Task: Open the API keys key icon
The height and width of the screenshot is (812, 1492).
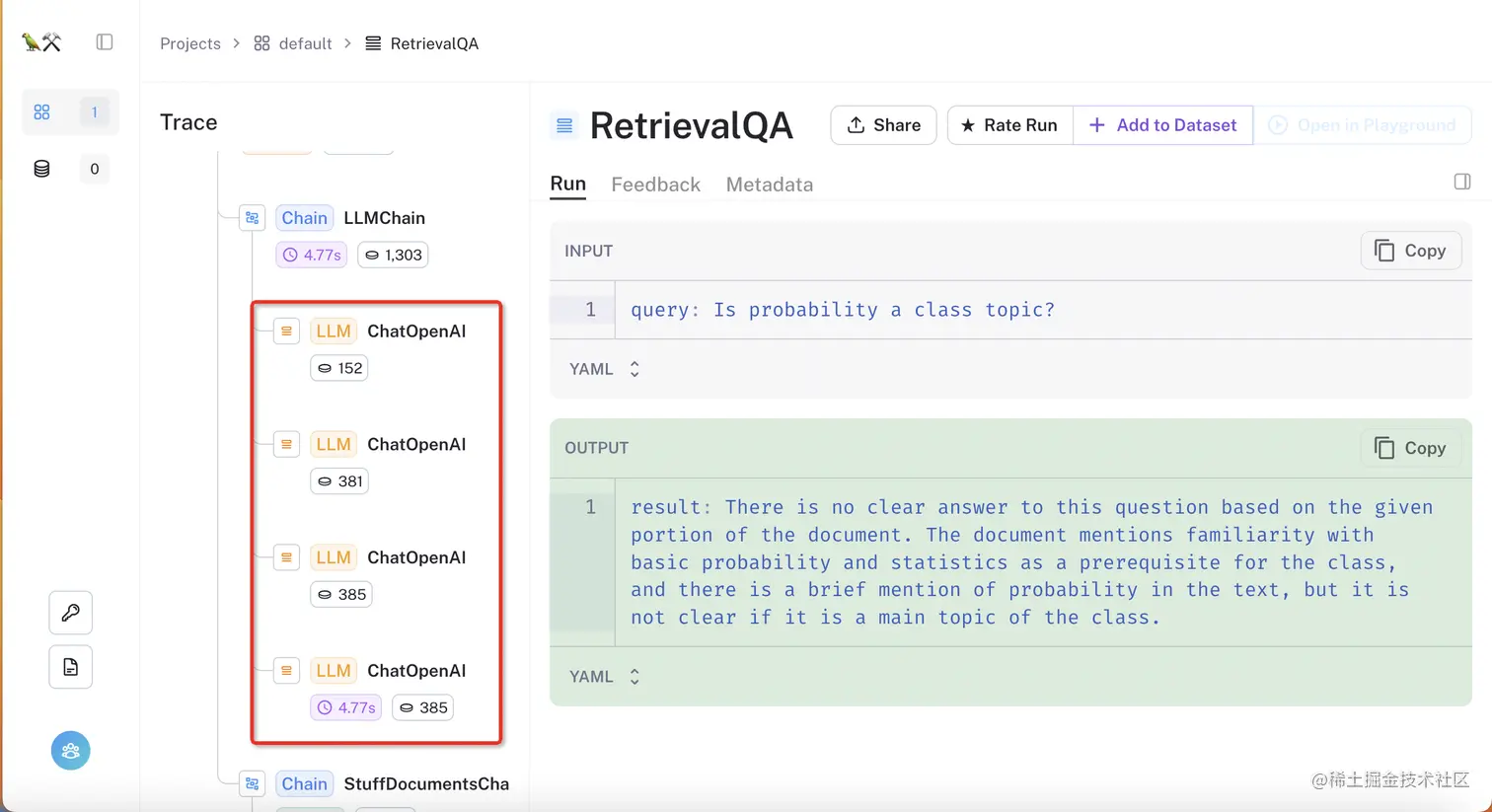Action: (71, 613)
